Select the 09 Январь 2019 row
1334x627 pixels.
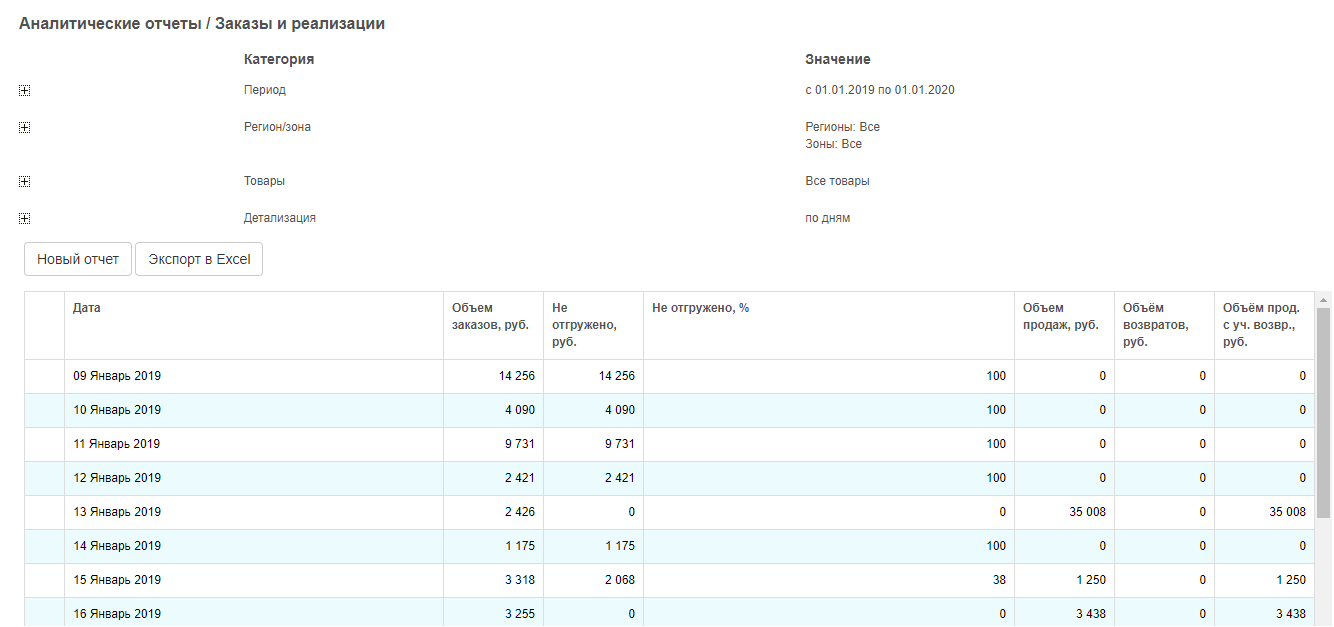point(117,376)
